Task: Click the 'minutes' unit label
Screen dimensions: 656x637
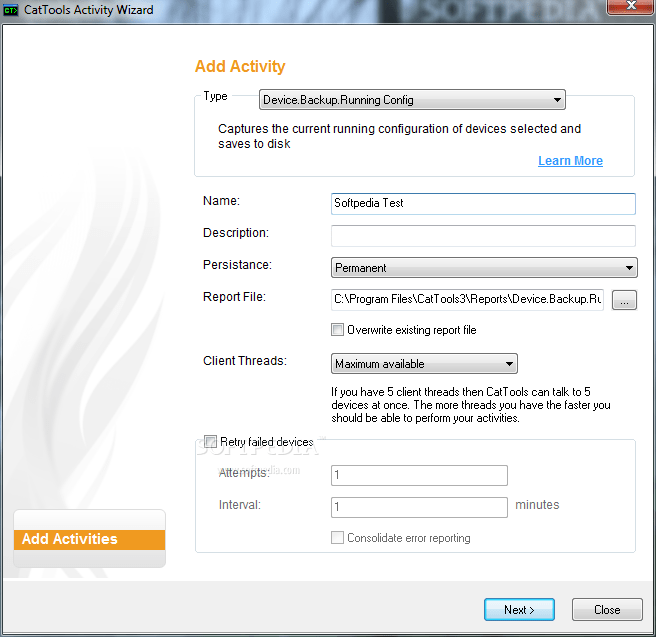Action: (x=537, y=505)
